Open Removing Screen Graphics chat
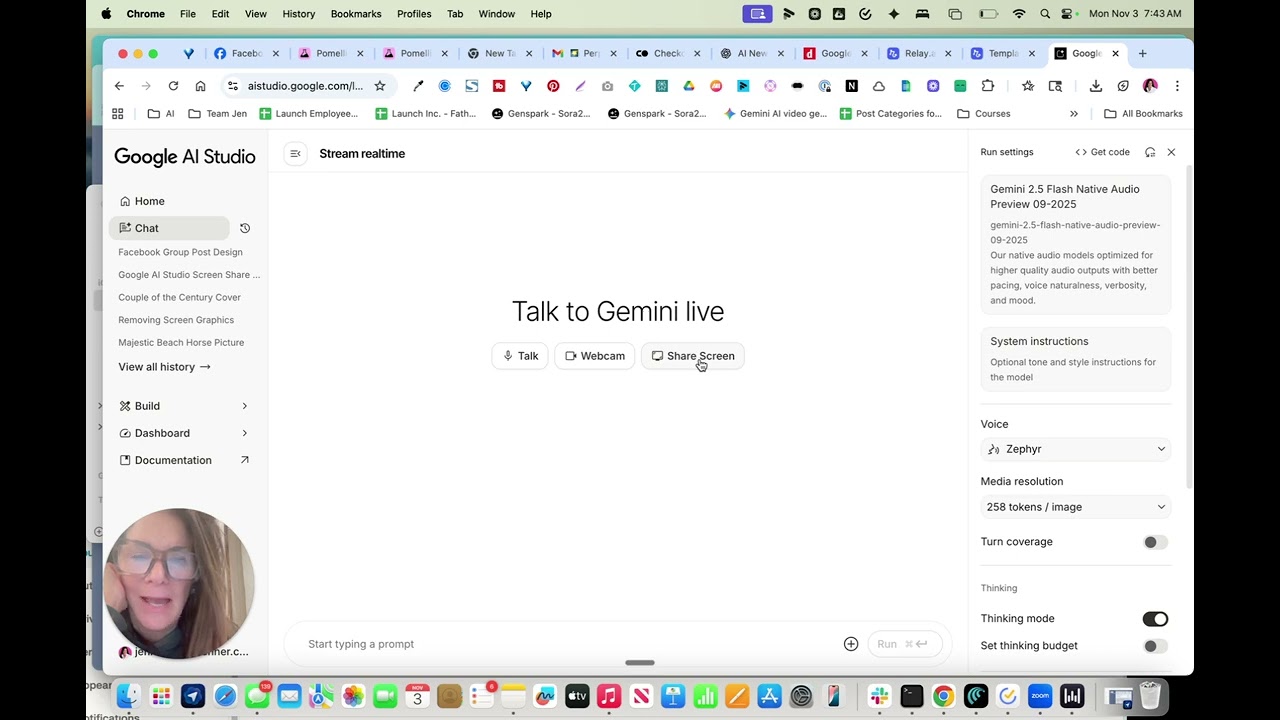The image size is (1280, 720). click(x=176, y=320)
